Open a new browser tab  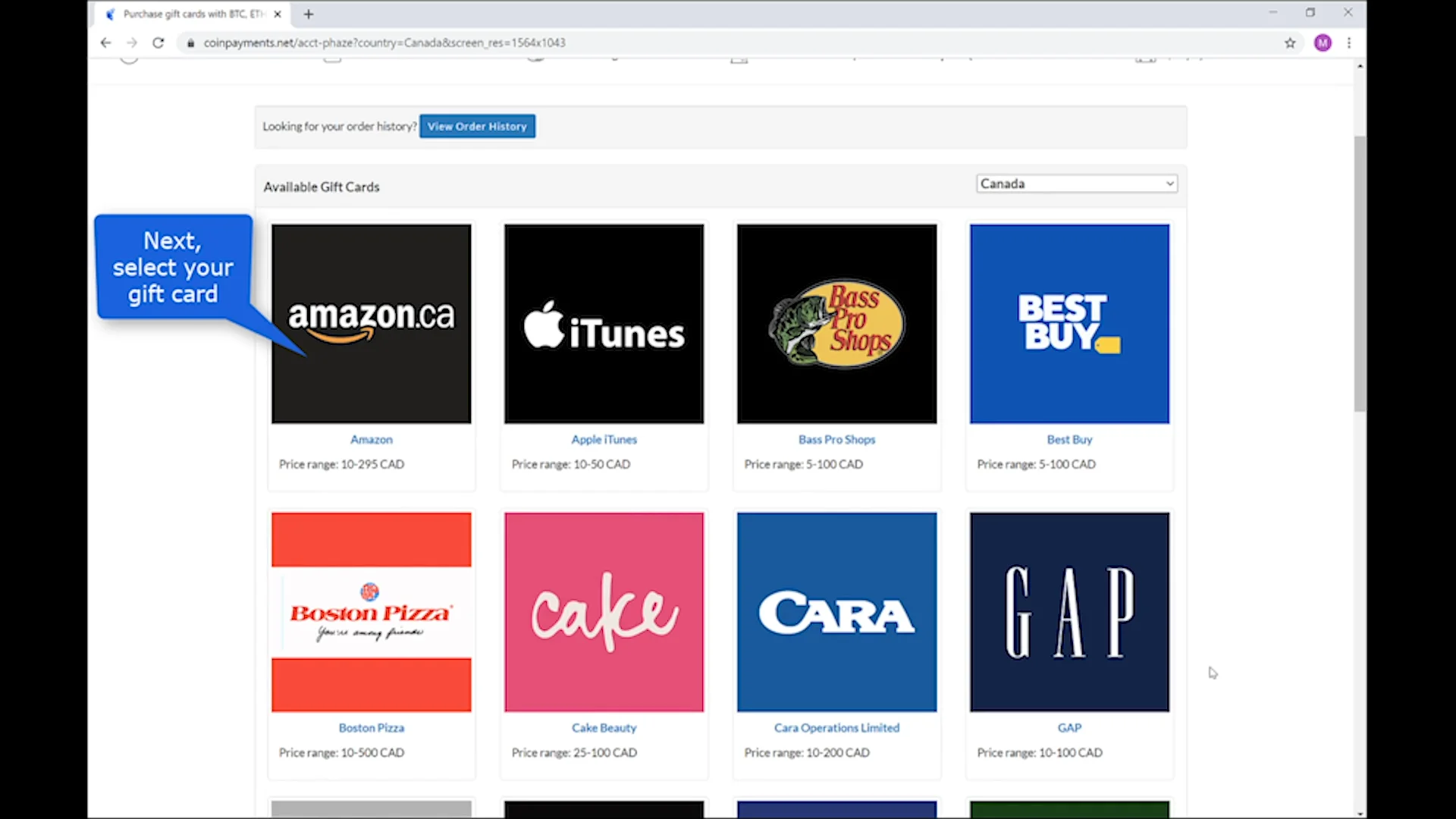tap(308, 14)
